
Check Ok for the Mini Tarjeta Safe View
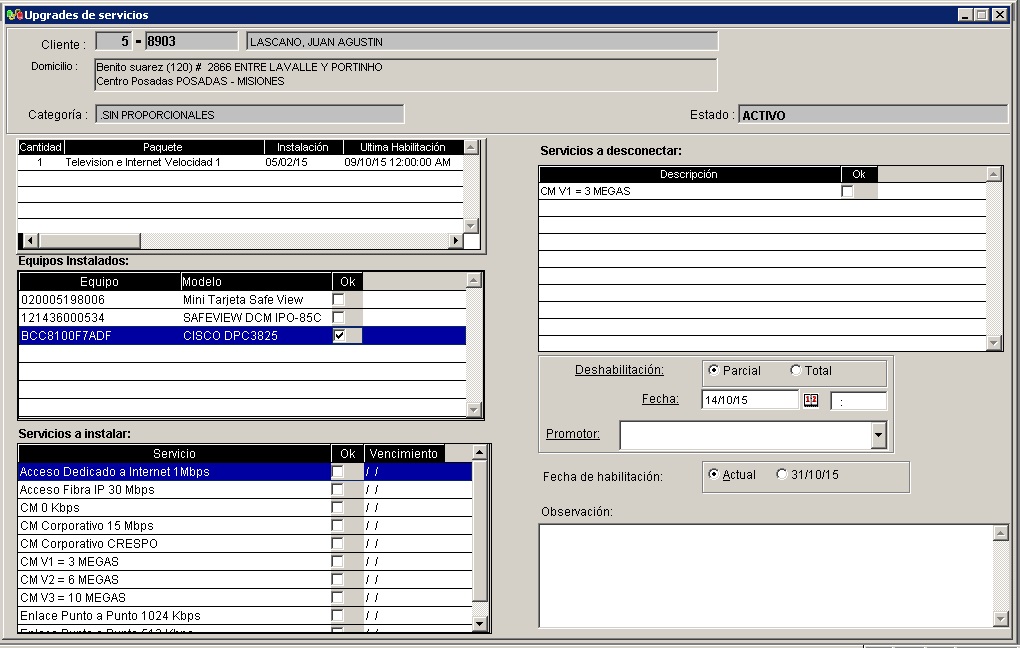340,299
